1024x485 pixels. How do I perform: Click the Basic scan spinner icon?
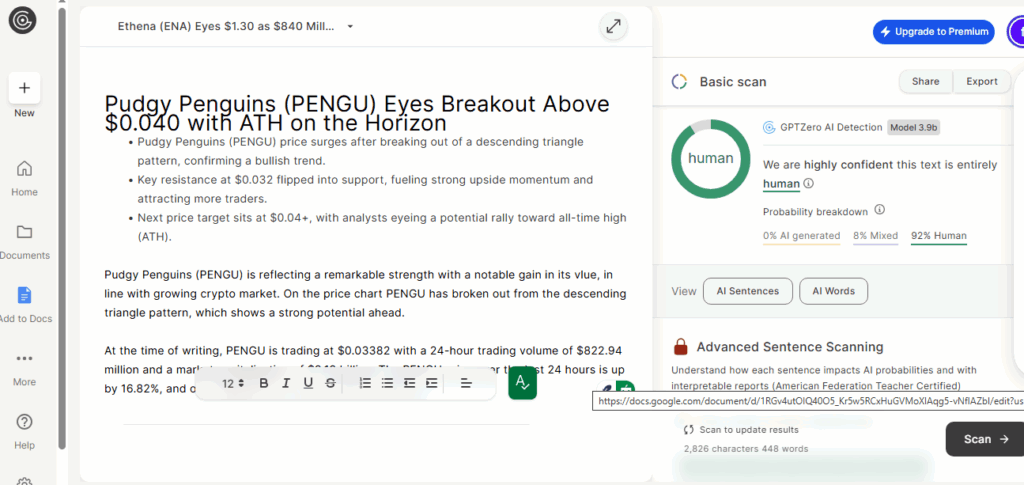coord(679,82)
